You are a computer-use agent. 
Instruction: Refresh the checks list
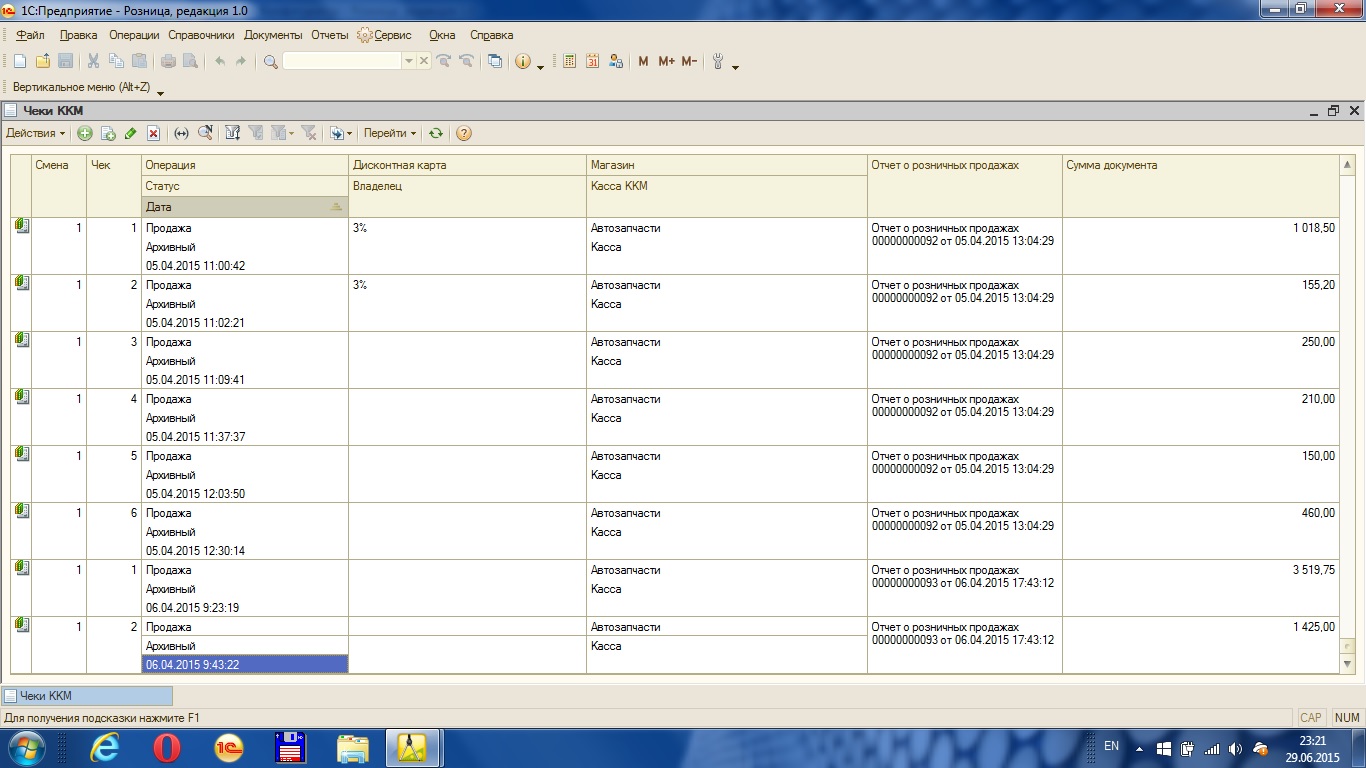pos(436,133)
